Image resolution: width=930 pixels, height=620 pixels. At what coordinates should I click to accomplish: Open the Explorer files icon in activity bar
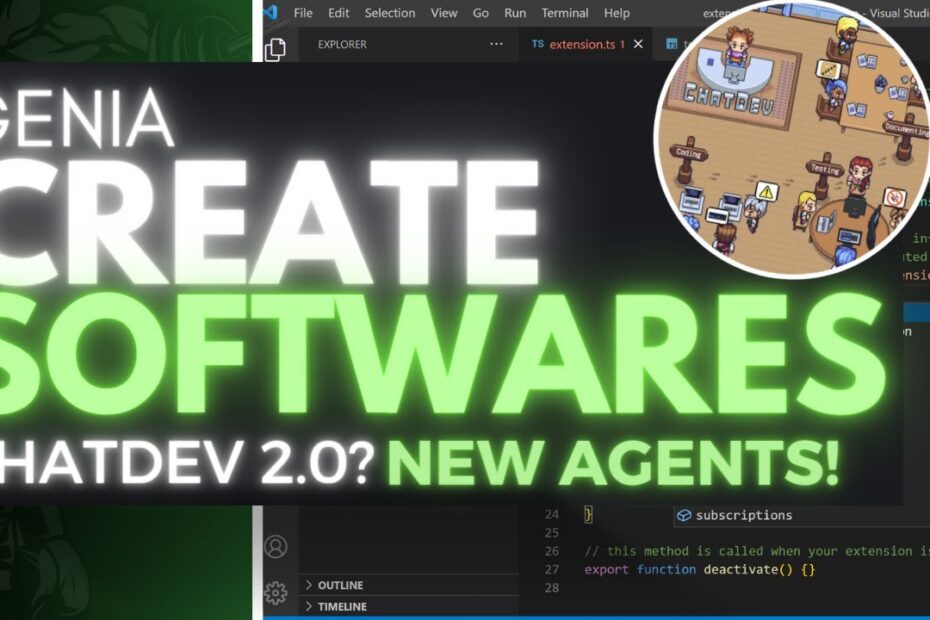pyautogui.click(x=275, y=49)
